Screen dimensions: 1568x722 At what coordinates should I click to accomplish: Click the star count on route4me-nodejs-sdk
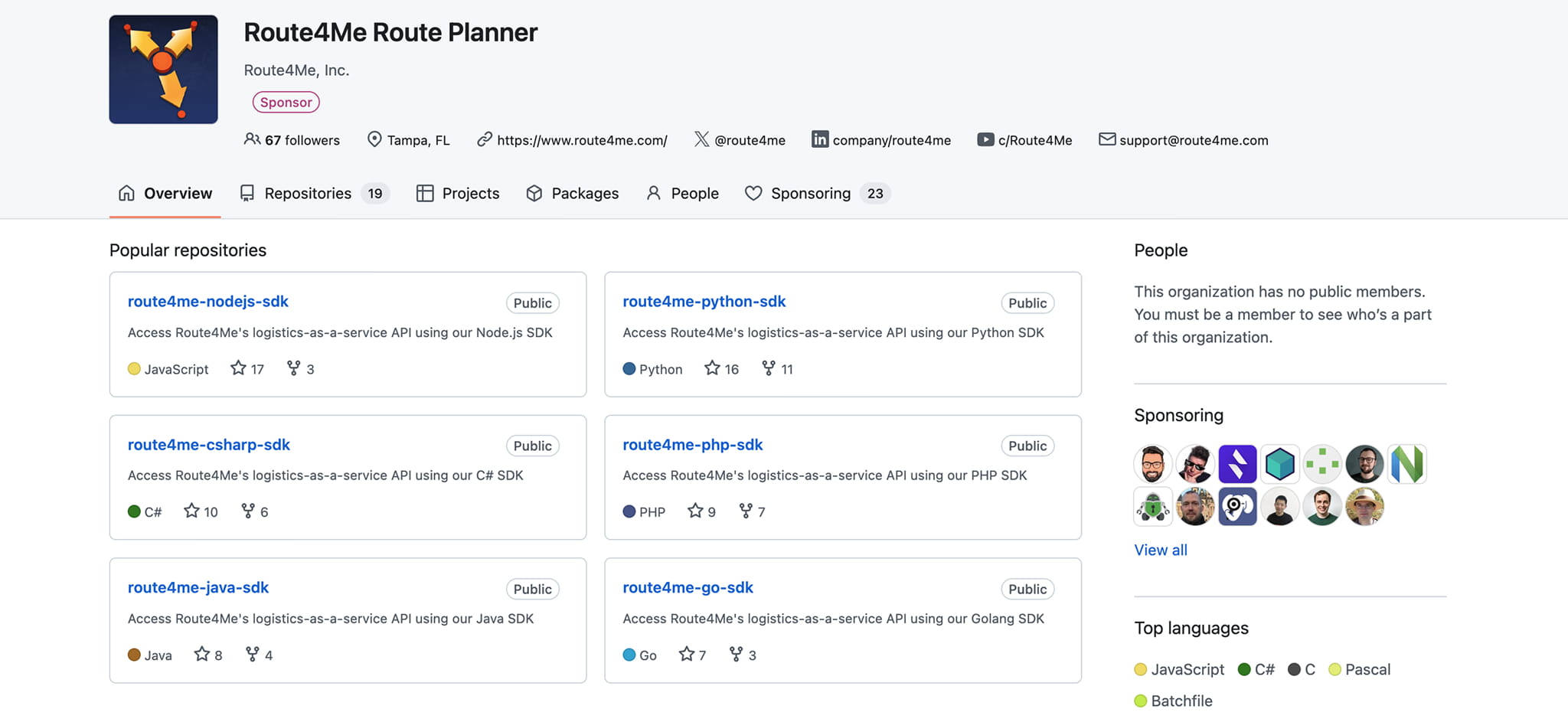[x=247, y=369]
